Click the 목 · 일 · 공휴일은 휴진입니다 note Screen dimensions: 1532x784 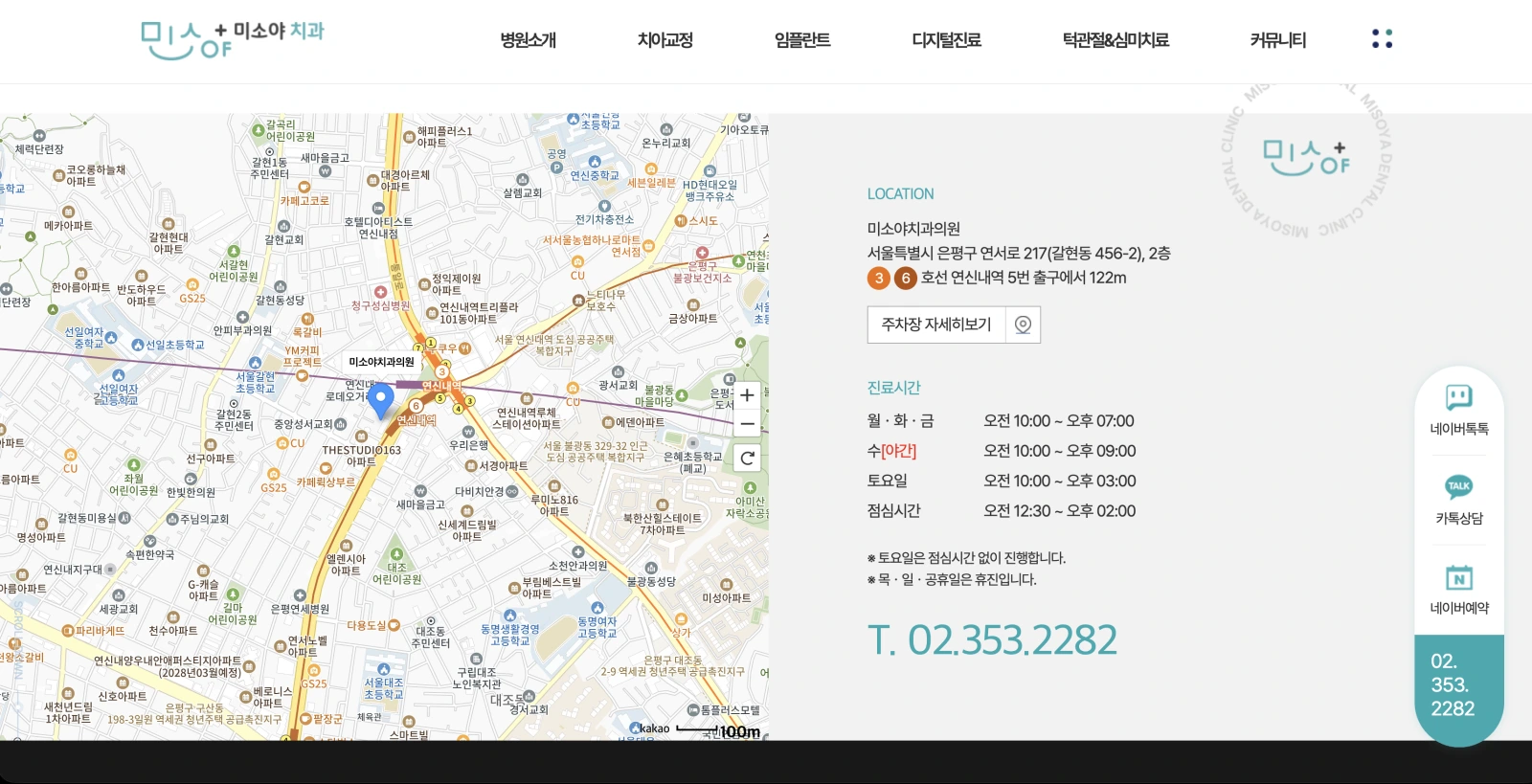click(x=952, y=579)
